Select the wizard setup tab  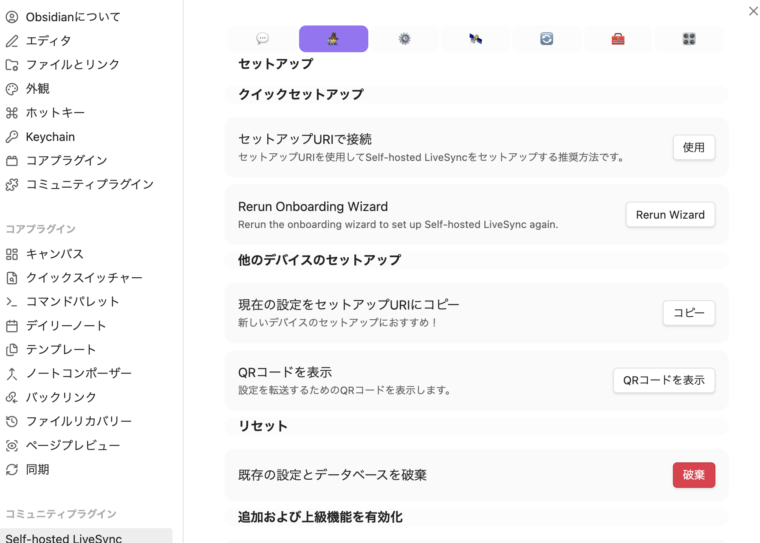click(333, 39)
